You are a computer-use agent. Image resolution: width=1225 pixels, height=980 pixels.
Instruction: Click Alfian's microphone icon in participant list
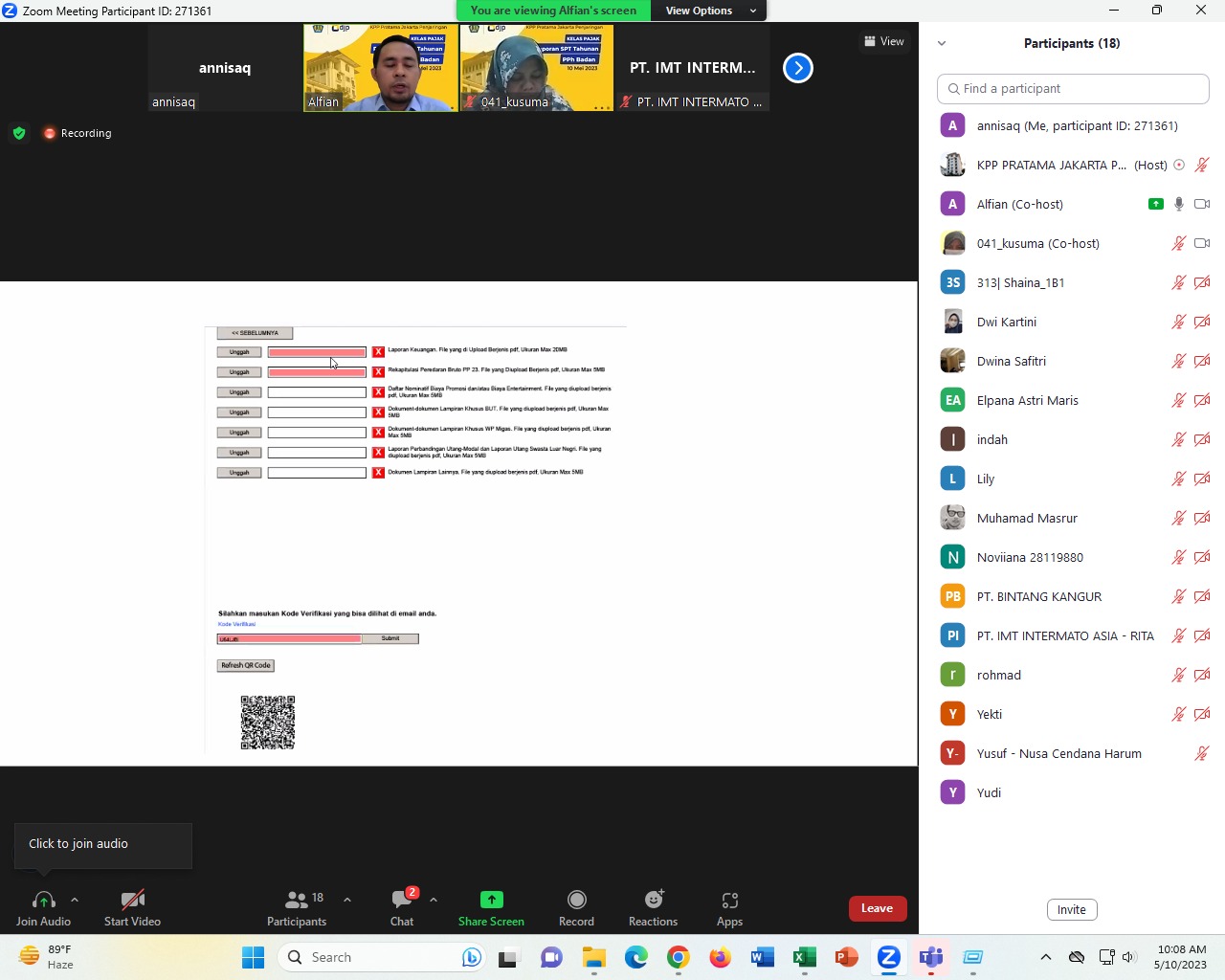click(1179, 204)
